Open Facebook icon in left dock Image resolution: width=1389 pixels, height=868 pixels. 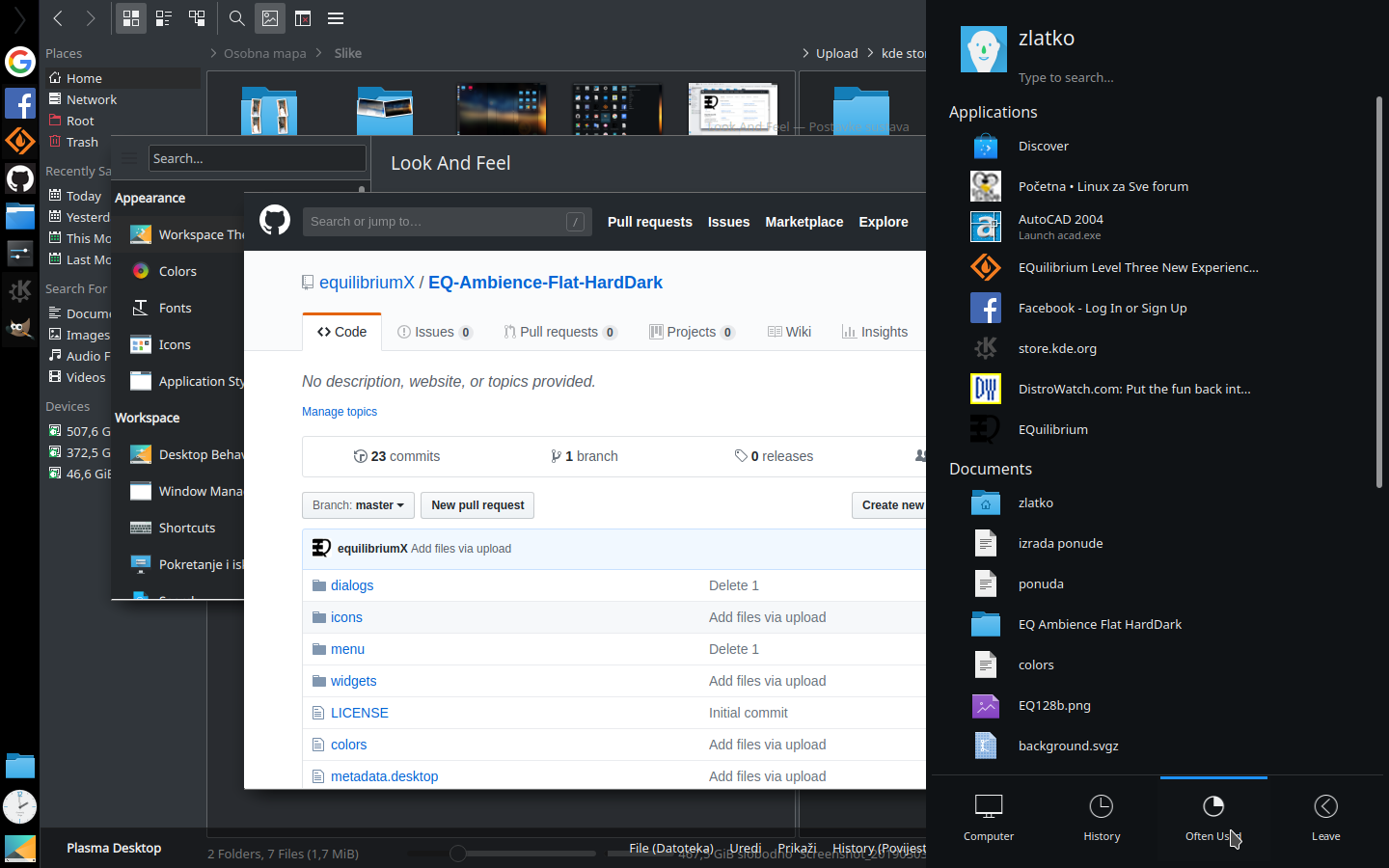click(x=20, y=103)
